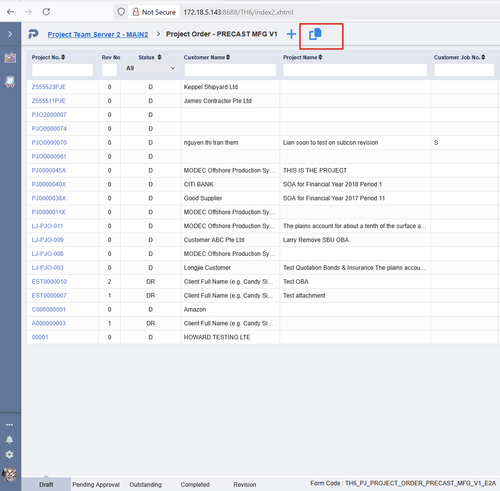Click the browser address bar URL
This screenshot has width=500, height=491.
[238, 12]
